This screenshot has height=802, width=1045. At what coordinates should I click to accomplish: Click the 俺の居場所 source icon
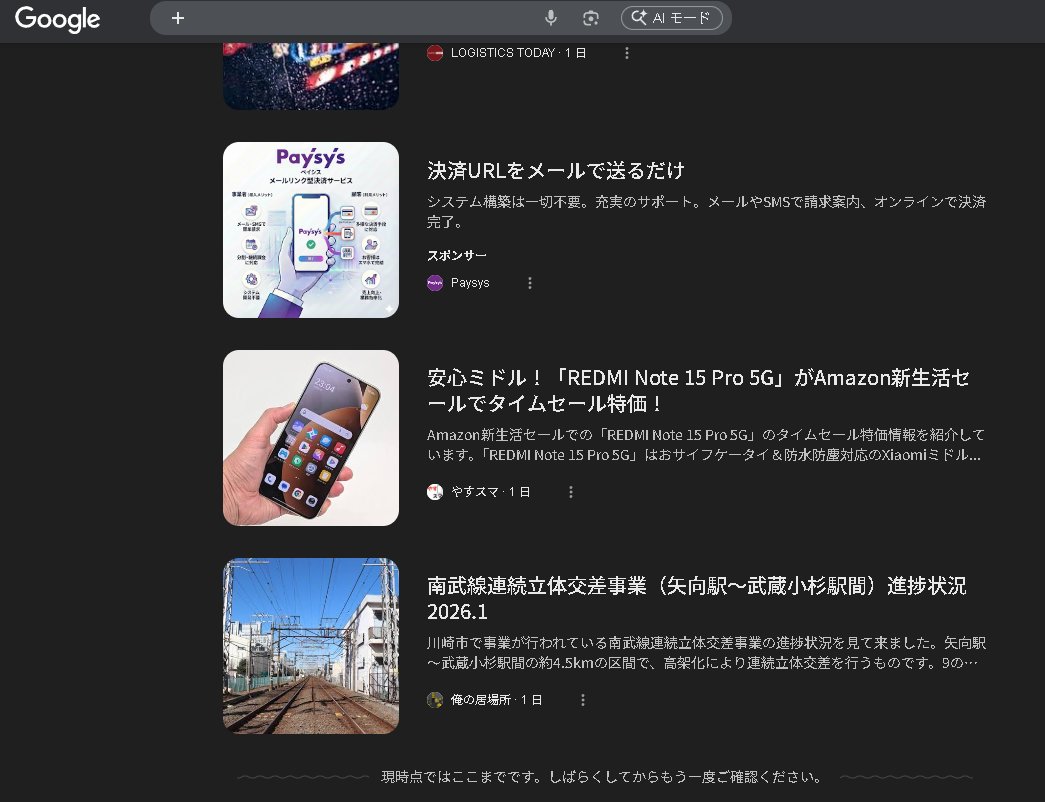coord(435,700)
